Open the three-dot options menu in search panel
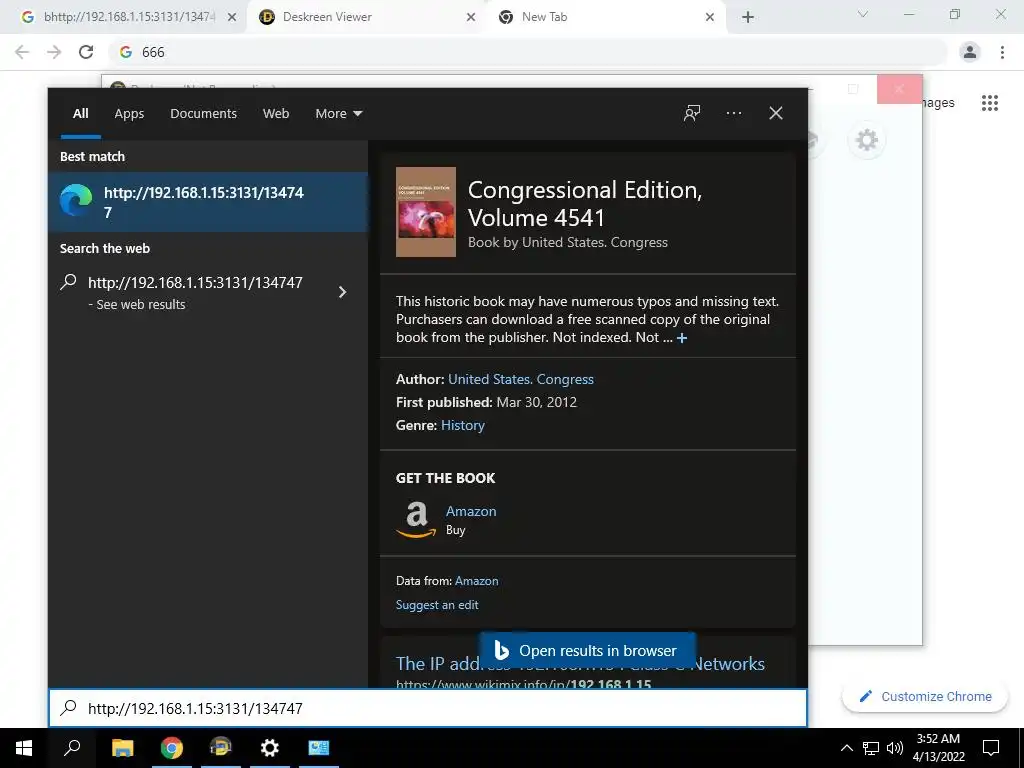 click(733, 113)
